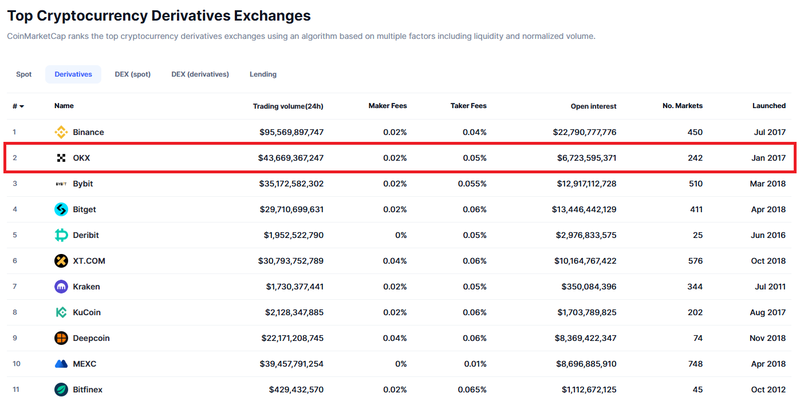Select the Derivatives tab
The width and height of the screenshot is (800, 401).
coord(73,74)
